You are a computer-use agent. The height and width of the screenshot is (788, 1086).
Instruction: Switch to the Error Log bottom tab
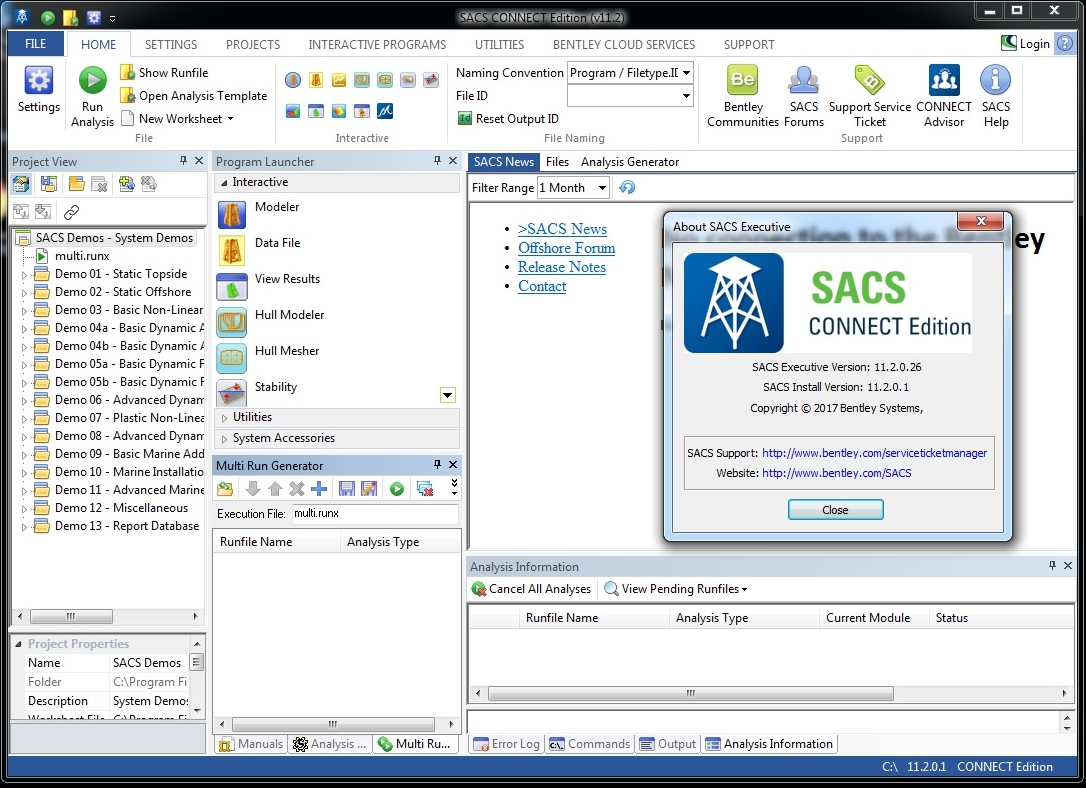coord(507,744)
